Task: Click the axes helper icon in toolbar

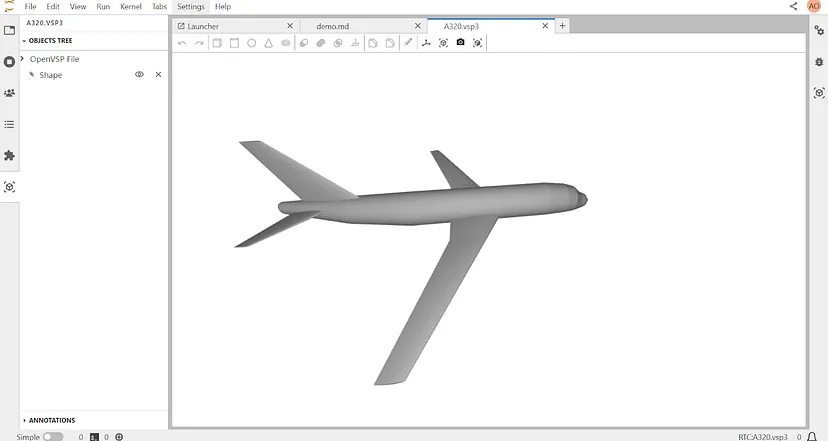Action: coord(426,43)
